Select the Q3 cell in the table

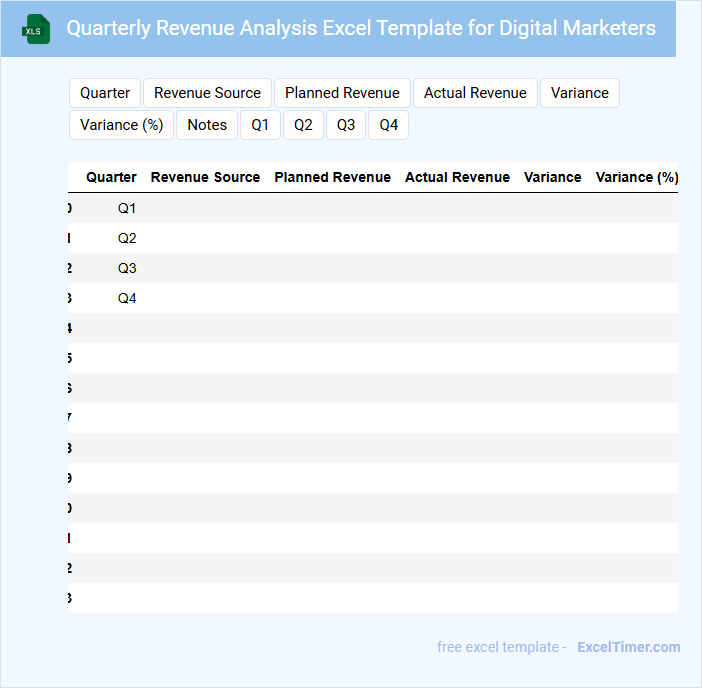[x=127, y=268]
